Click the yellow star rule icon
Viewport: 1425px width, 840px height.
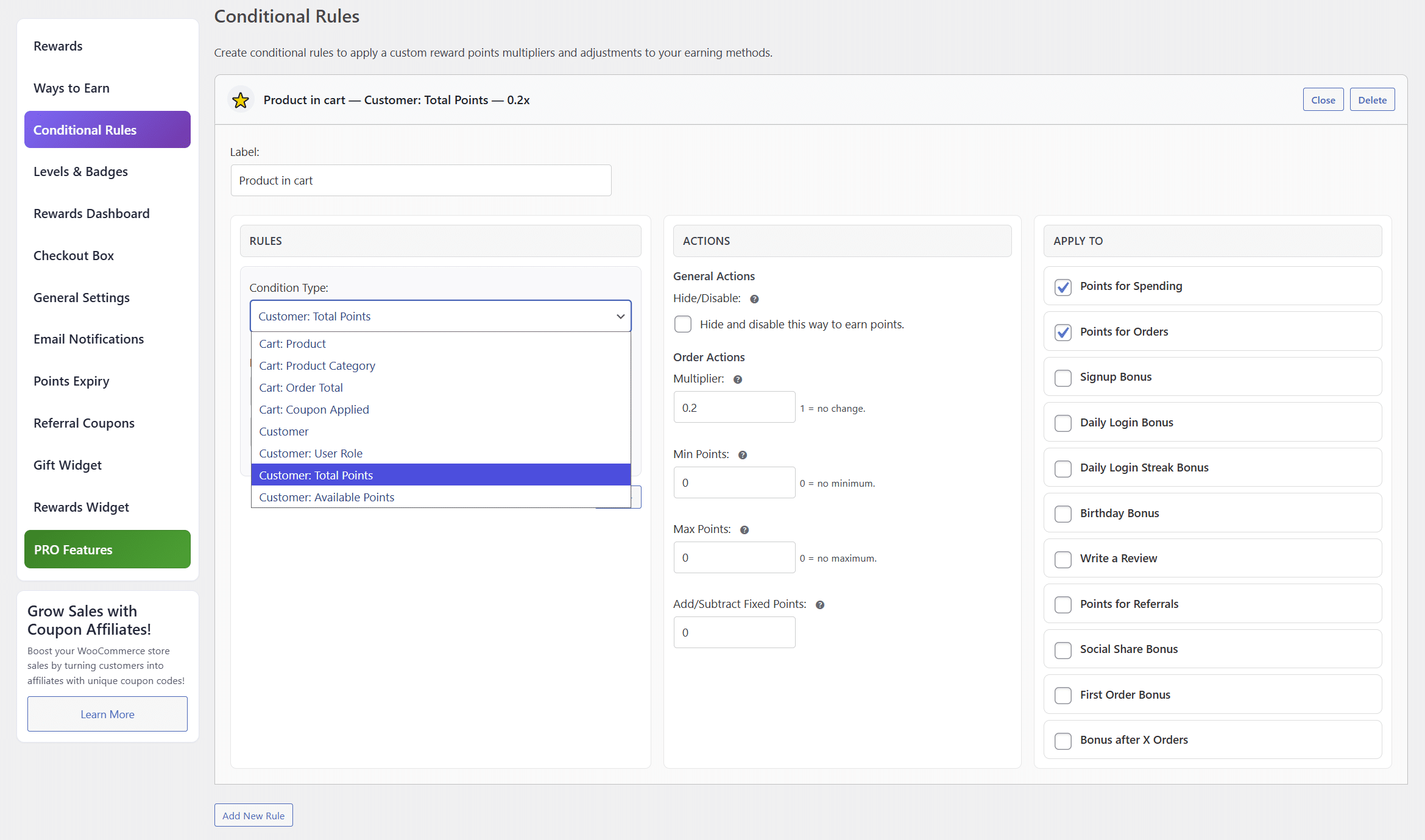coord(241,100)
